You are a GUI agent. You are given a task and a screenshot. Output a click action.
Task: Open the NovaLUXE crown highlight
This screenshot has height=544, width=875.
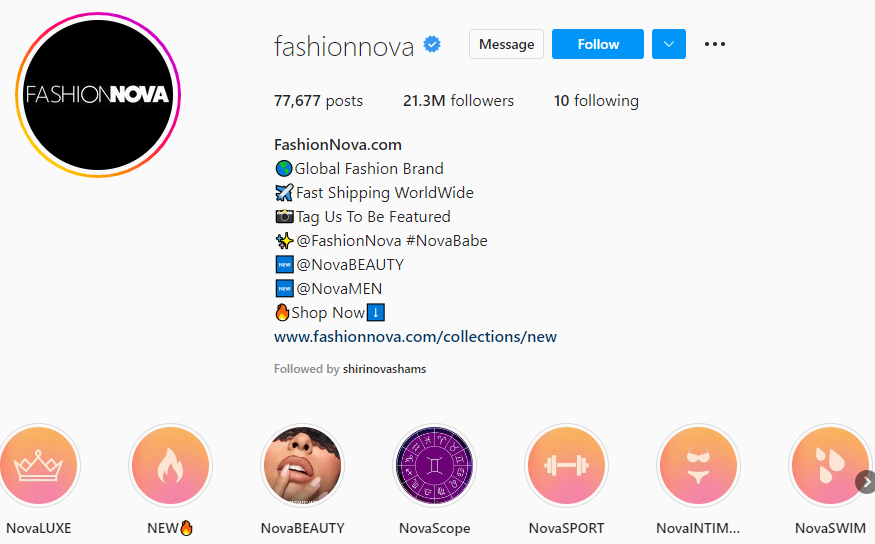coord(39,465)
